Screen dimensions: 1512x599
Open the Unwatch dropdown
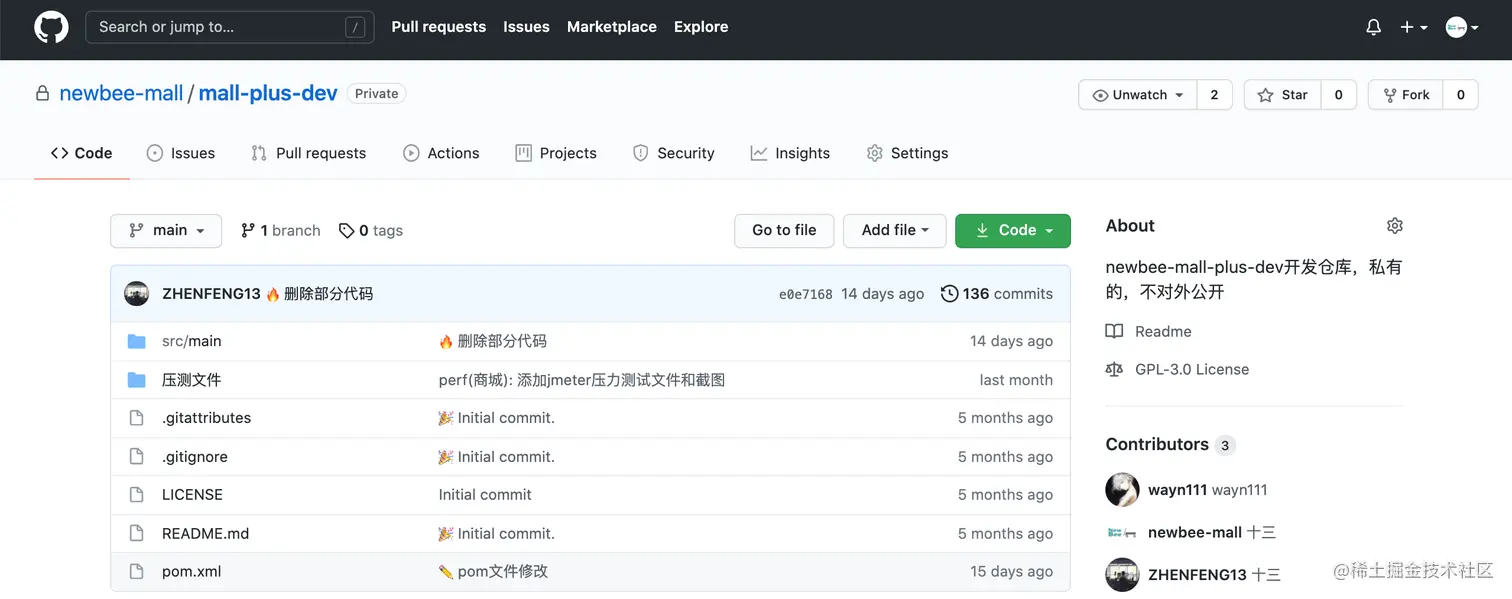click(1138, 95)
